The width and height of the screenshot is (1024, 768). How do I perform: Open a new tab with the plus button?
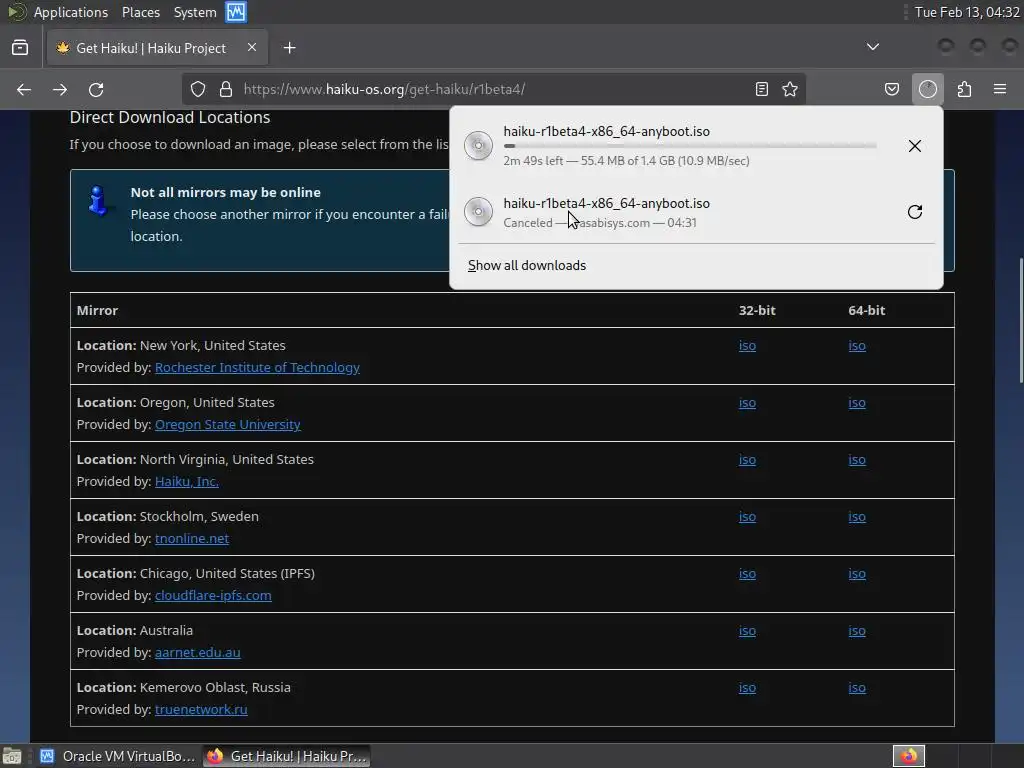pos(290,48)
